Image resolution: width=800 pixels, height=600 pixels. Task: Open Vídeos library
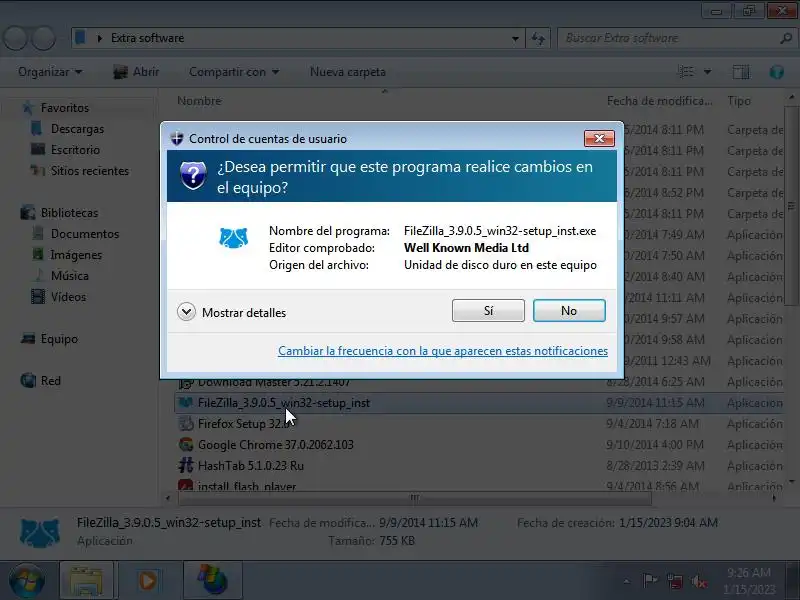(x=68, y=296)
